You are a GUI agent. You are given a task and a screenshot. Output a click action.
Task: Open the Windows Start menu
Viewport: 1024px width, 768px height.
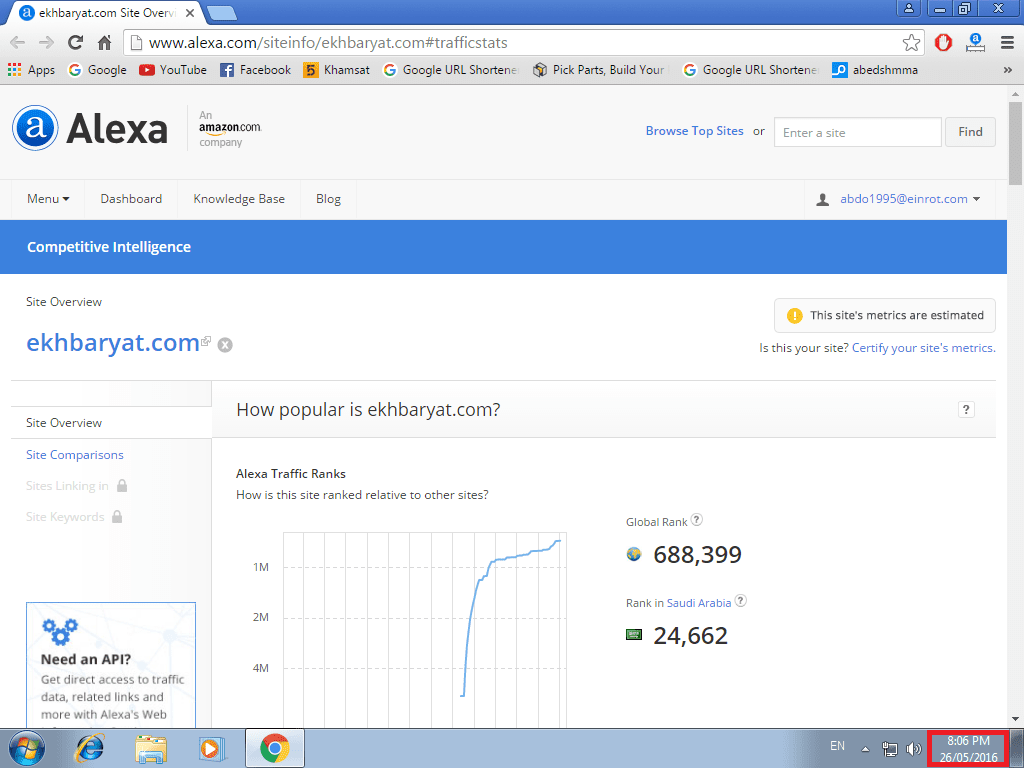coord(27,748)
